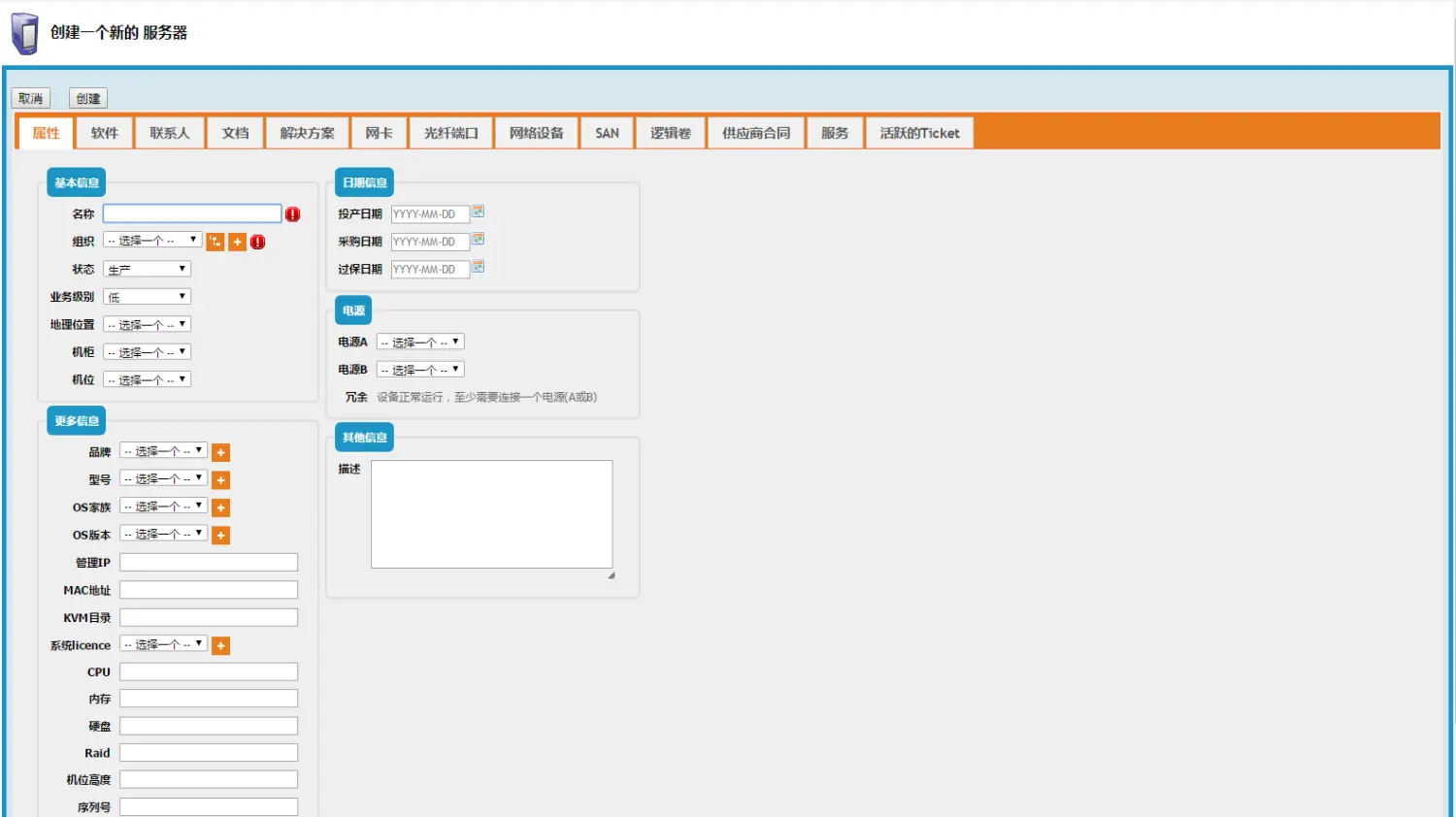Open calendar picker for 投产日期

pyautogui.click(x=479, y=212)
